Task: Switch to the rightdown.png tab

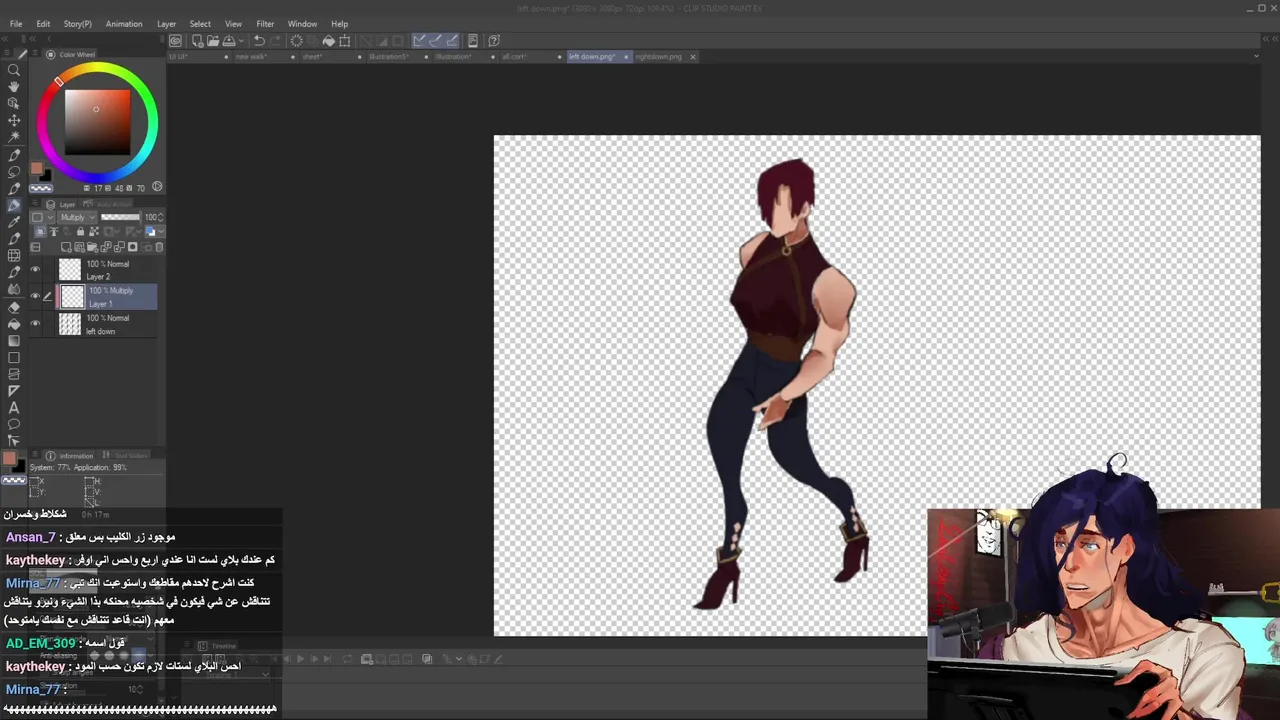Action: (658, 57)
